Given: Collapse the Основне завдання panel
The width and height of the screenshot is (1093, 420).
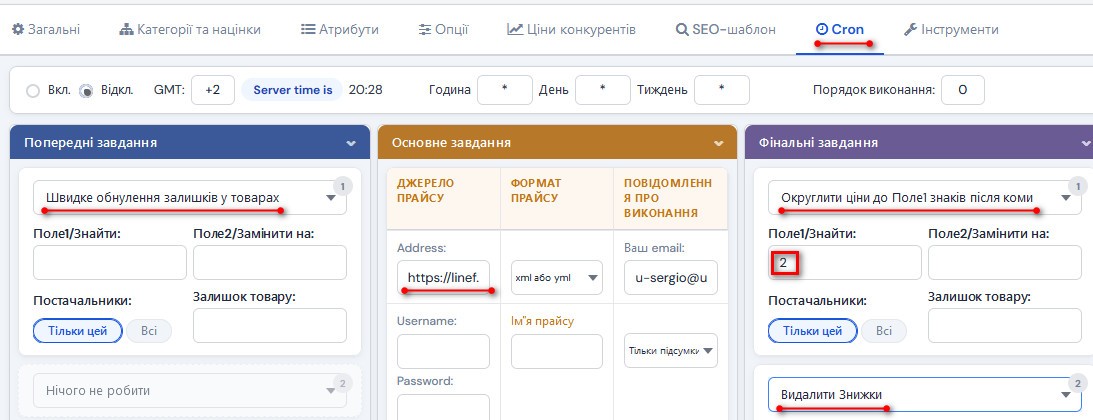Looking at the screenshot, I should (x=719, y=143).
